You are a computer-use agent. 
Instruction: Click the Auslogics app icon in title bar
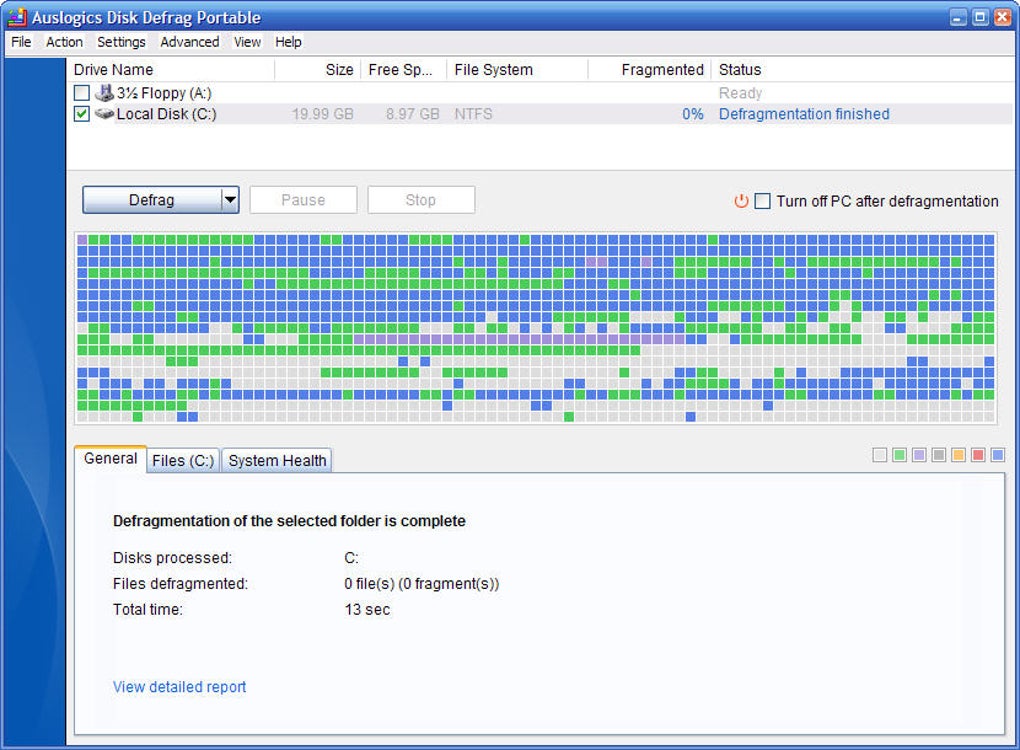point(17,17)
